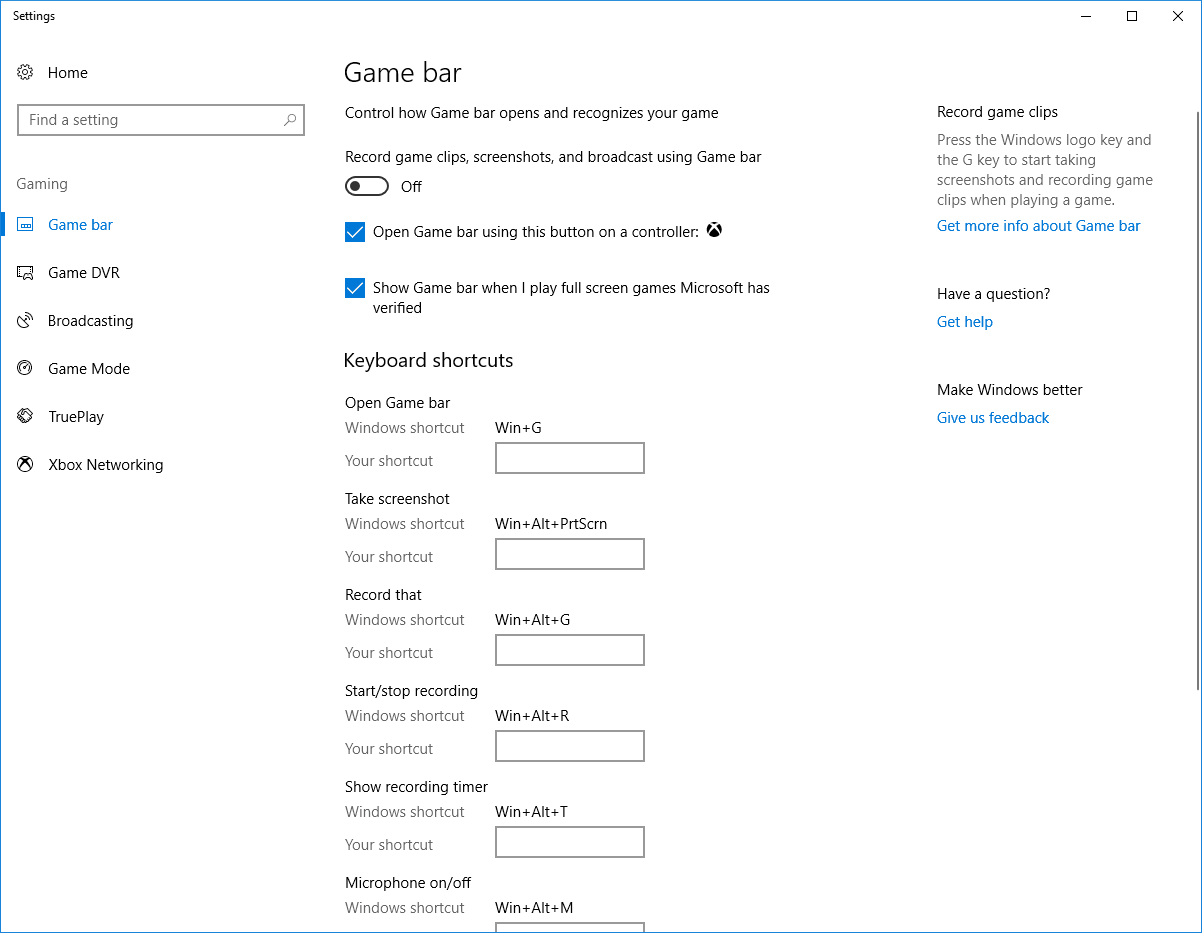Screen dimensions: 1202x933
Task: Click the Xbox controller button icon
Action: click(x=714, y=231)
